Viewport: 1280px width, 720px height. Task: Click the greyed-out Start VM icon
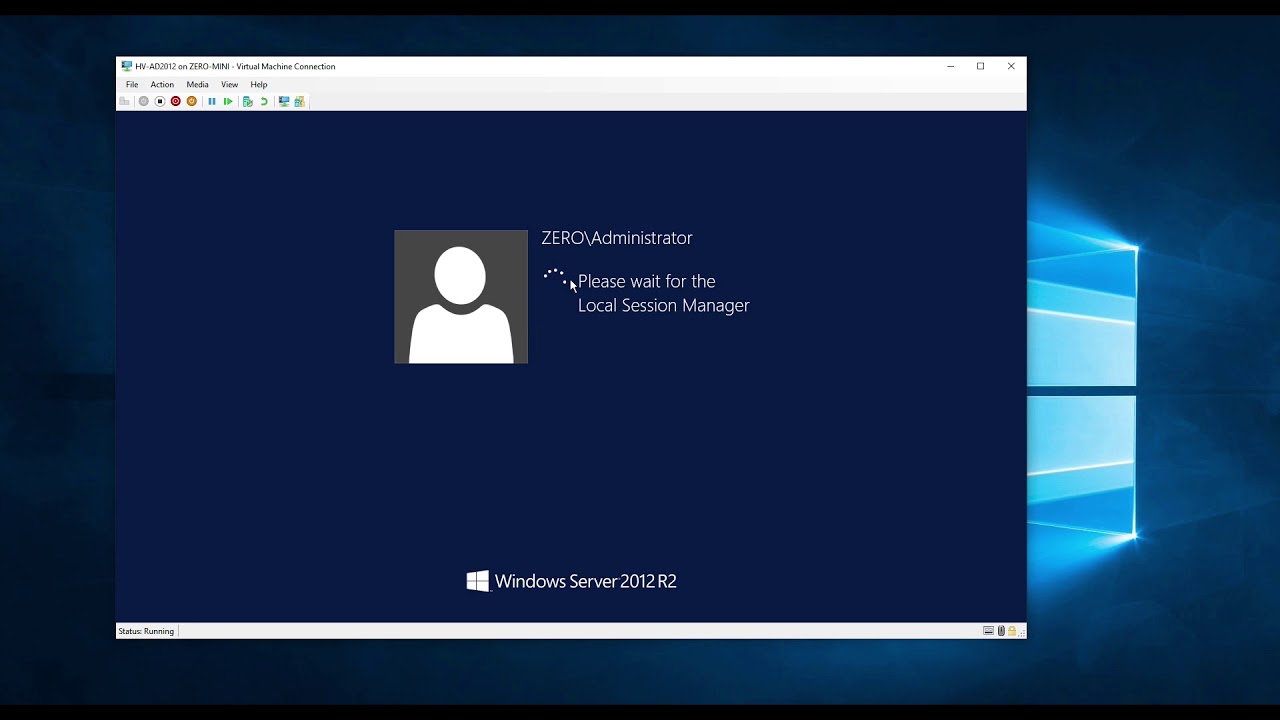pos(144,101)
